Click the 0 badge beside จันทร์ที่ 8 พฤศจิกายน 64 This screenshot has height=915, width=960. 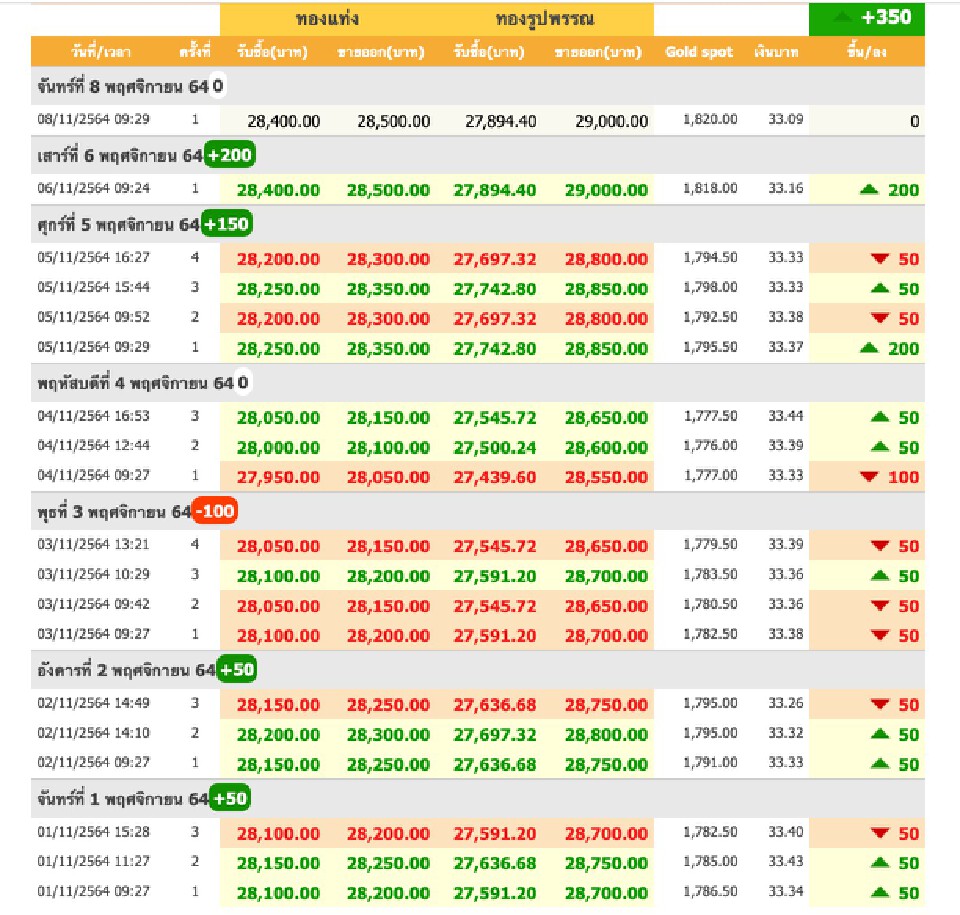click(217, 86)
